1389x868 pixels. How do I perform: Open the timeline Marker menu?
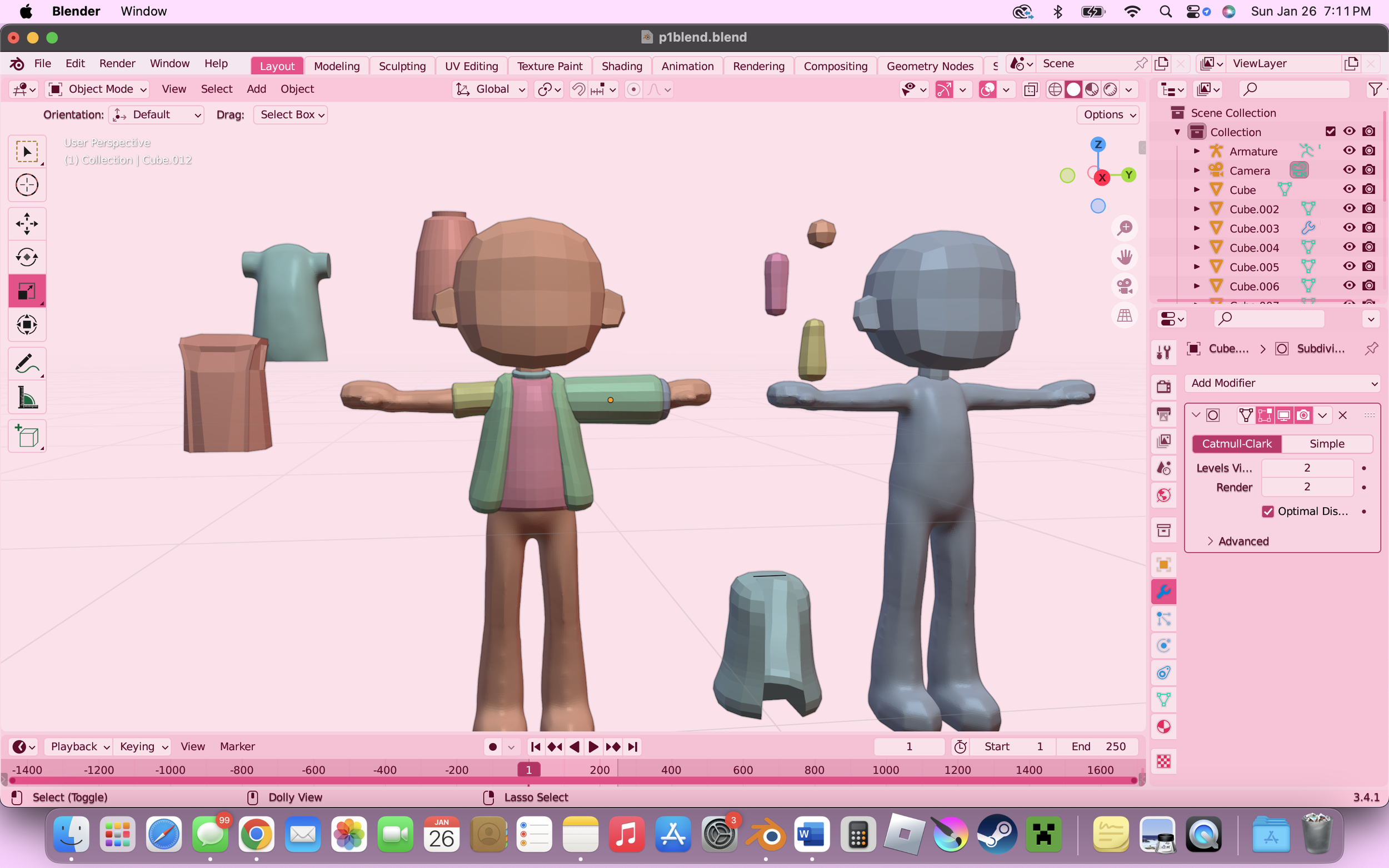pyautogui.click(x=237, y=746)
